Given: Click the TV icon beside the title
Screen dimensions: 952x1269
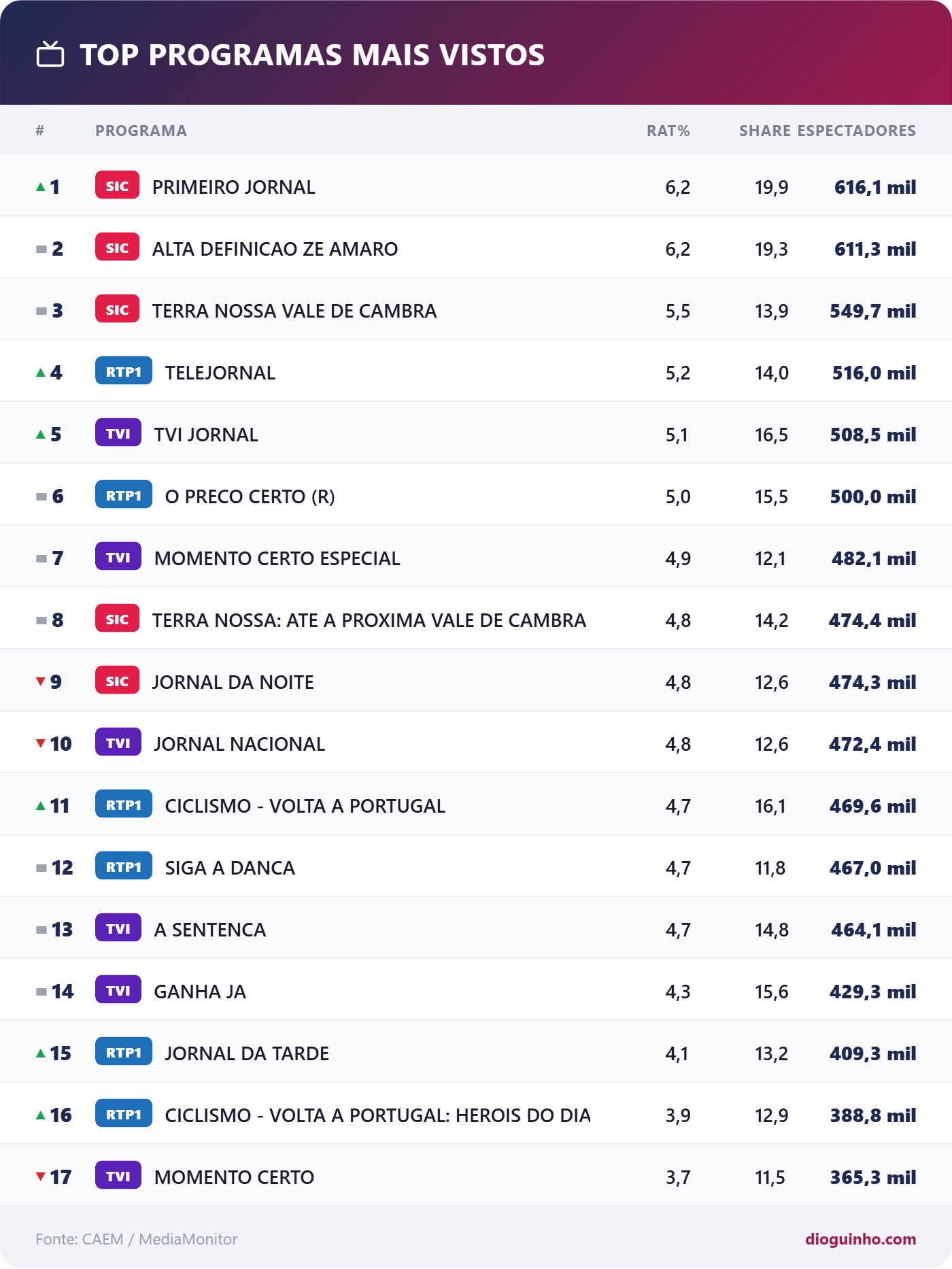Looking at the screenshot, I should point(50,54).
